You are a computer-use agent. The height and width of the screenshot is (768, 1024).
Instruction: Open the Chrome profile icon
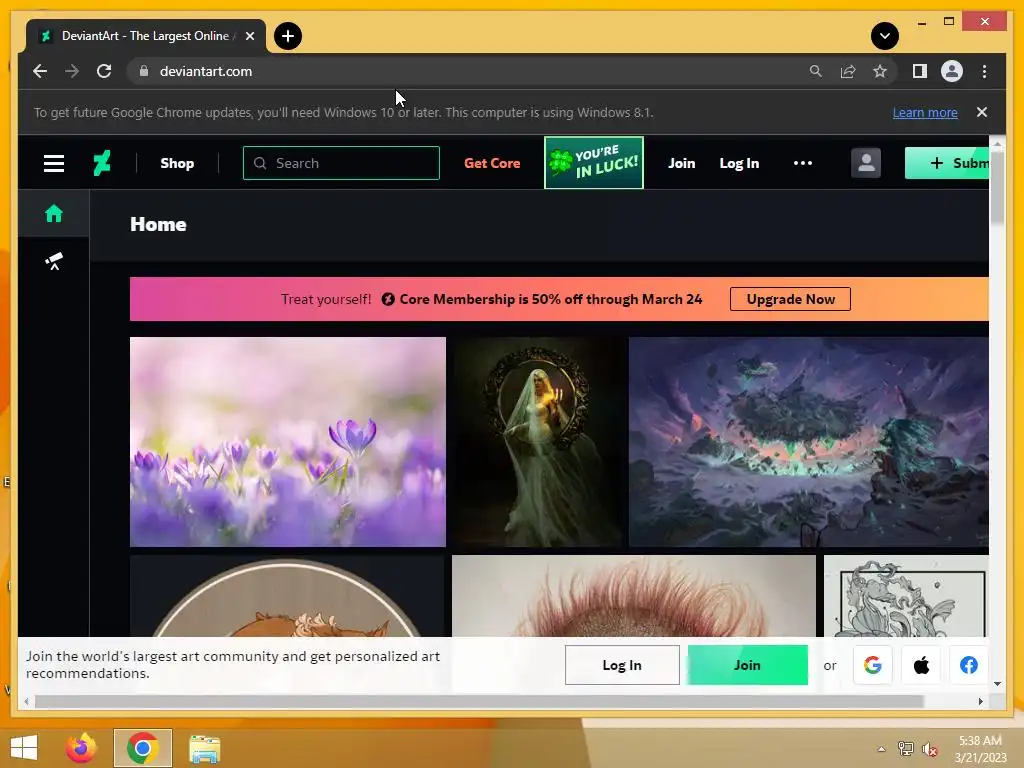click(x=952, y=71)
